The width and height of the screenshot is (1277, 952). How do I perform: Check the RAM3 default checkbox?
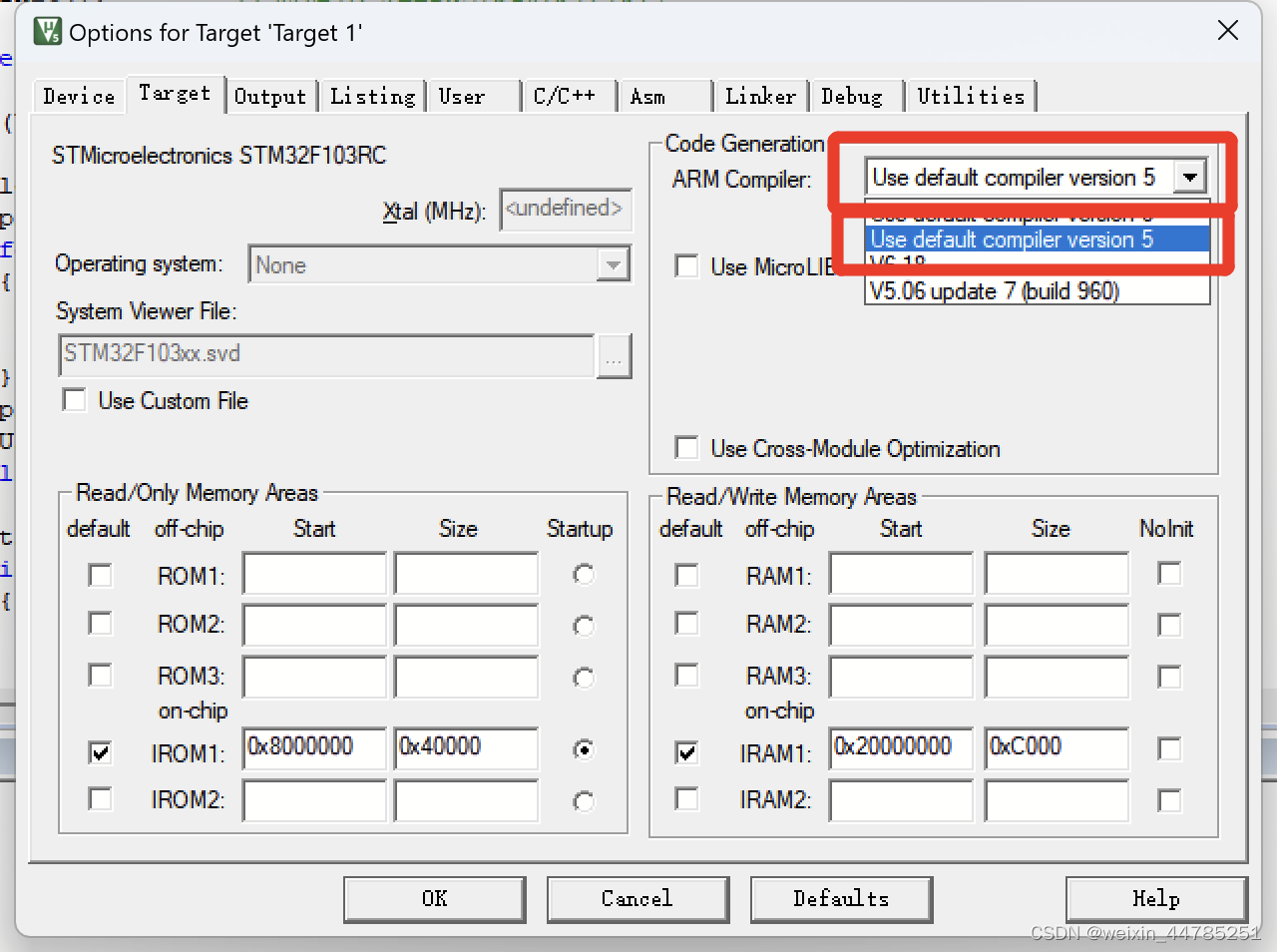pyautogui.click(x=686, y=675)
